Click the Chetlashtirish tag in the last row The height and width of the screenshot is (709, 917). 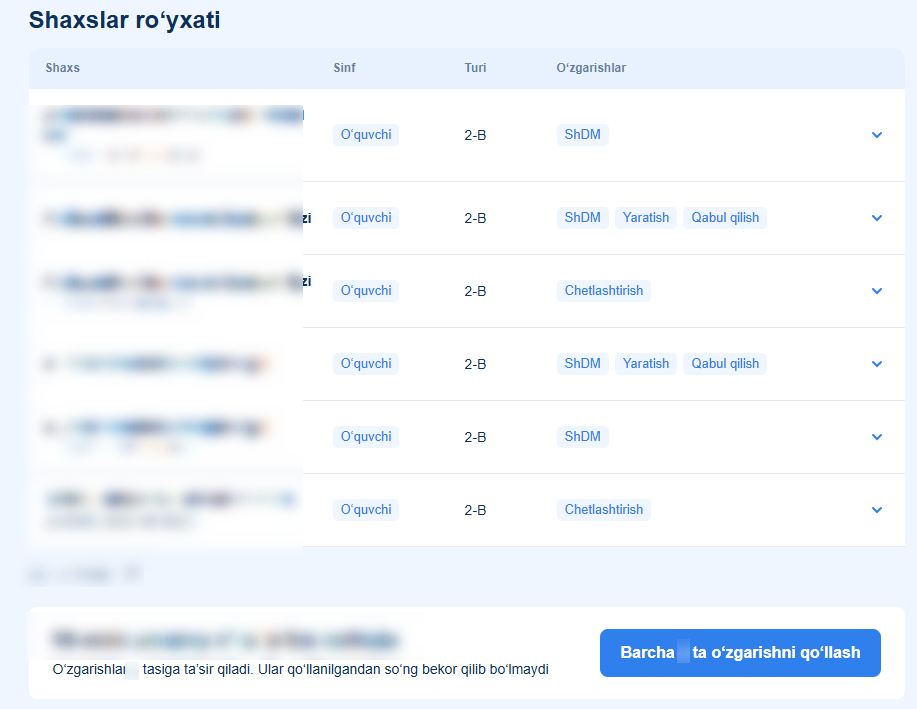click(604, 510)
